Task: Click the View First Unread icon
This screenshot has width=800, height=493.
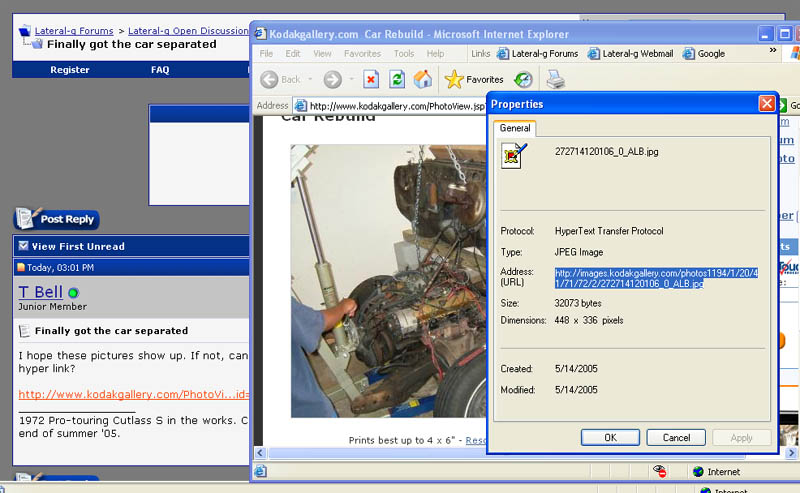Action: [23, 245]
